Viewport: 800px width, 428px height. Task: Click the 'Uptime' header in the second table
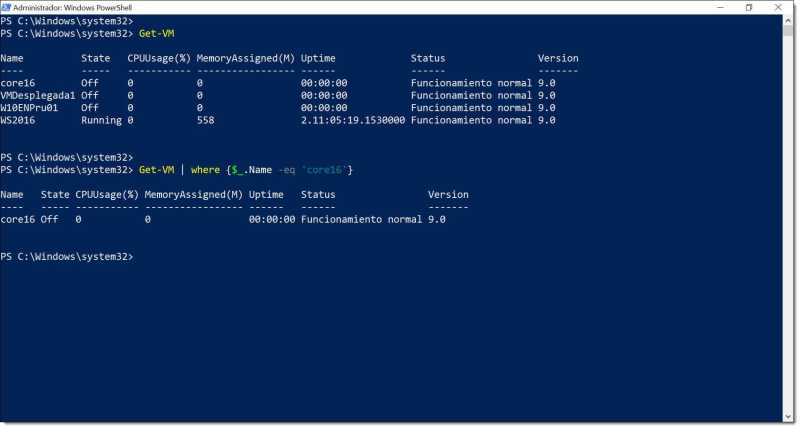coord(266,195)
